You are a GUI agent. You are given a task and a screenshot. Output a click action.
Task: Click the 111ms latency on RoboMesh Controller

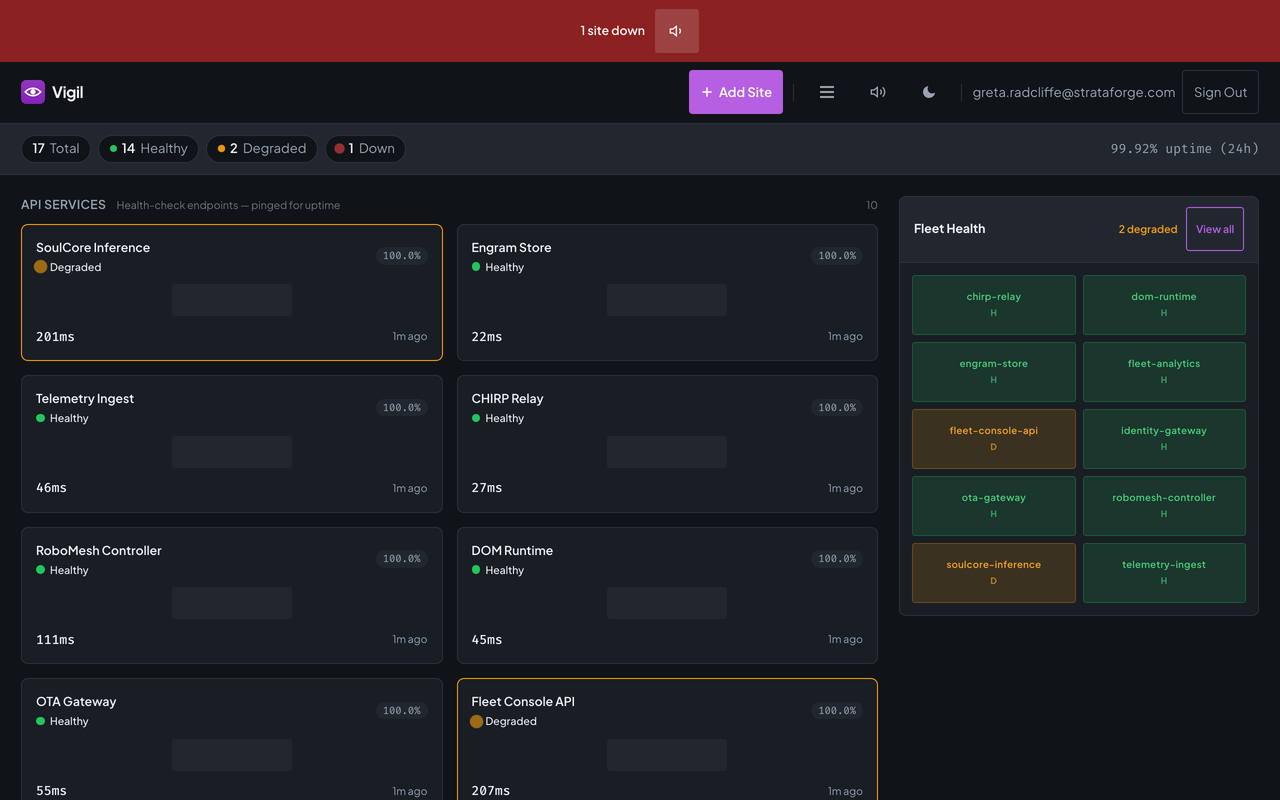pos(55,640)
